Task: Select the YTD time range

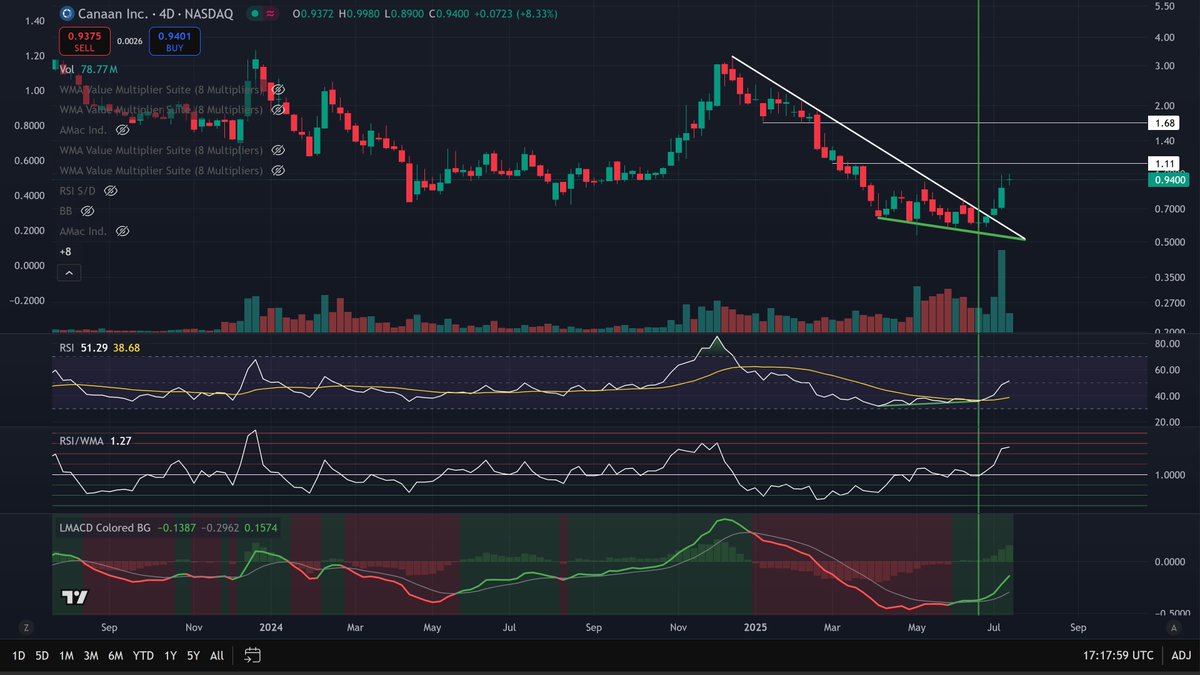Action: 144,655
